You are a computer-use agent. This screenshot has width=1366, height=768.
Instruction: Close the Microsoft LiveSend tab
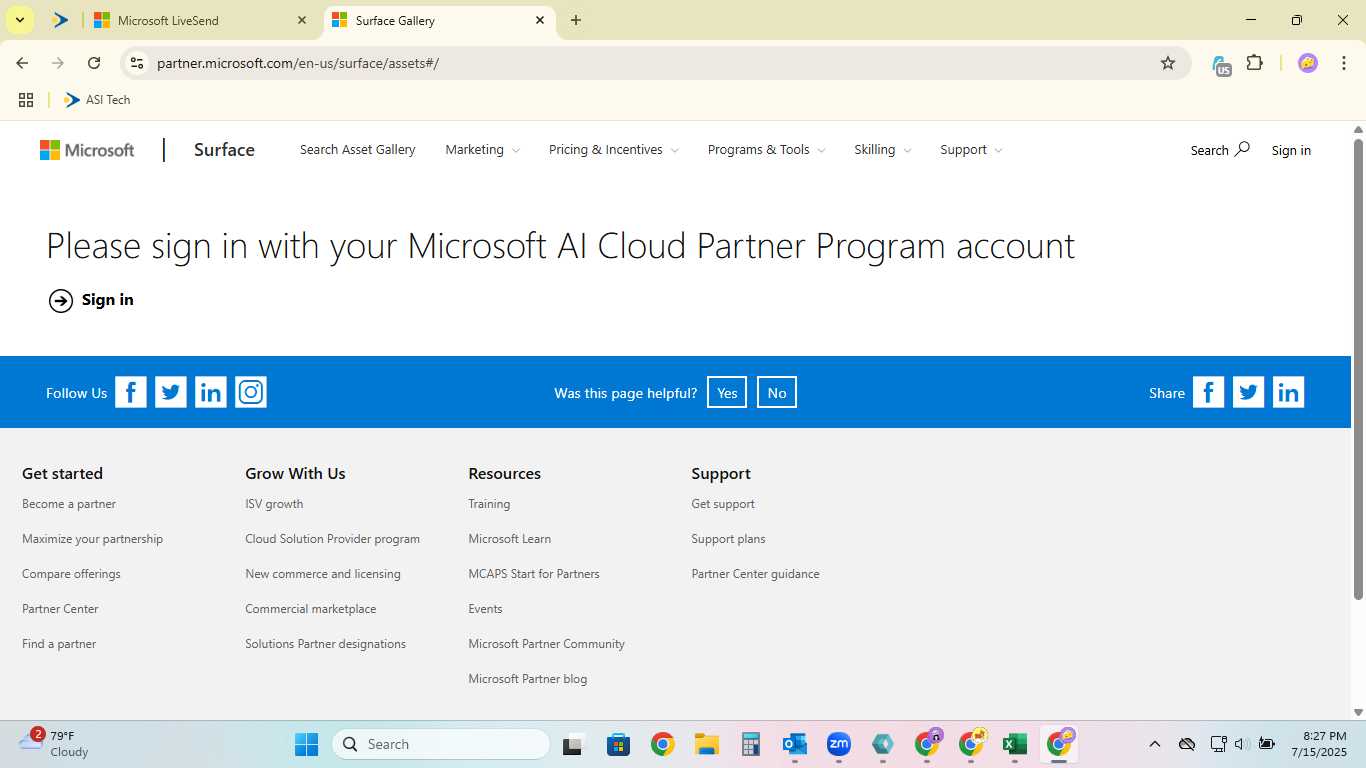(x=301, y=20)
